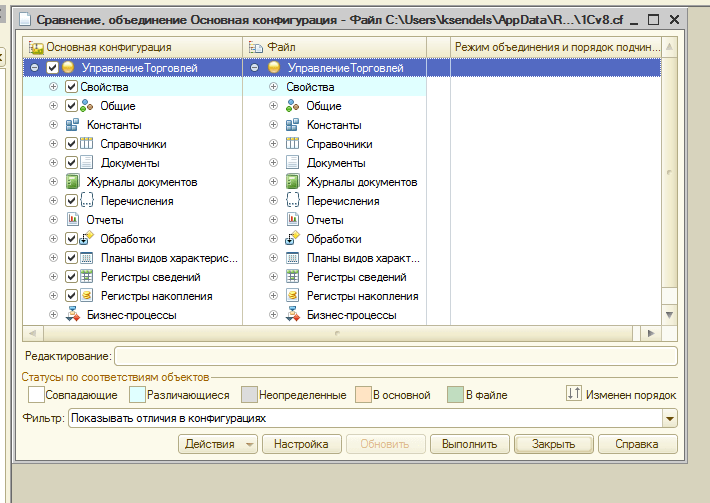Click the Регистры накопления icon in Файл column
The image size is (710, 503).
292,296
